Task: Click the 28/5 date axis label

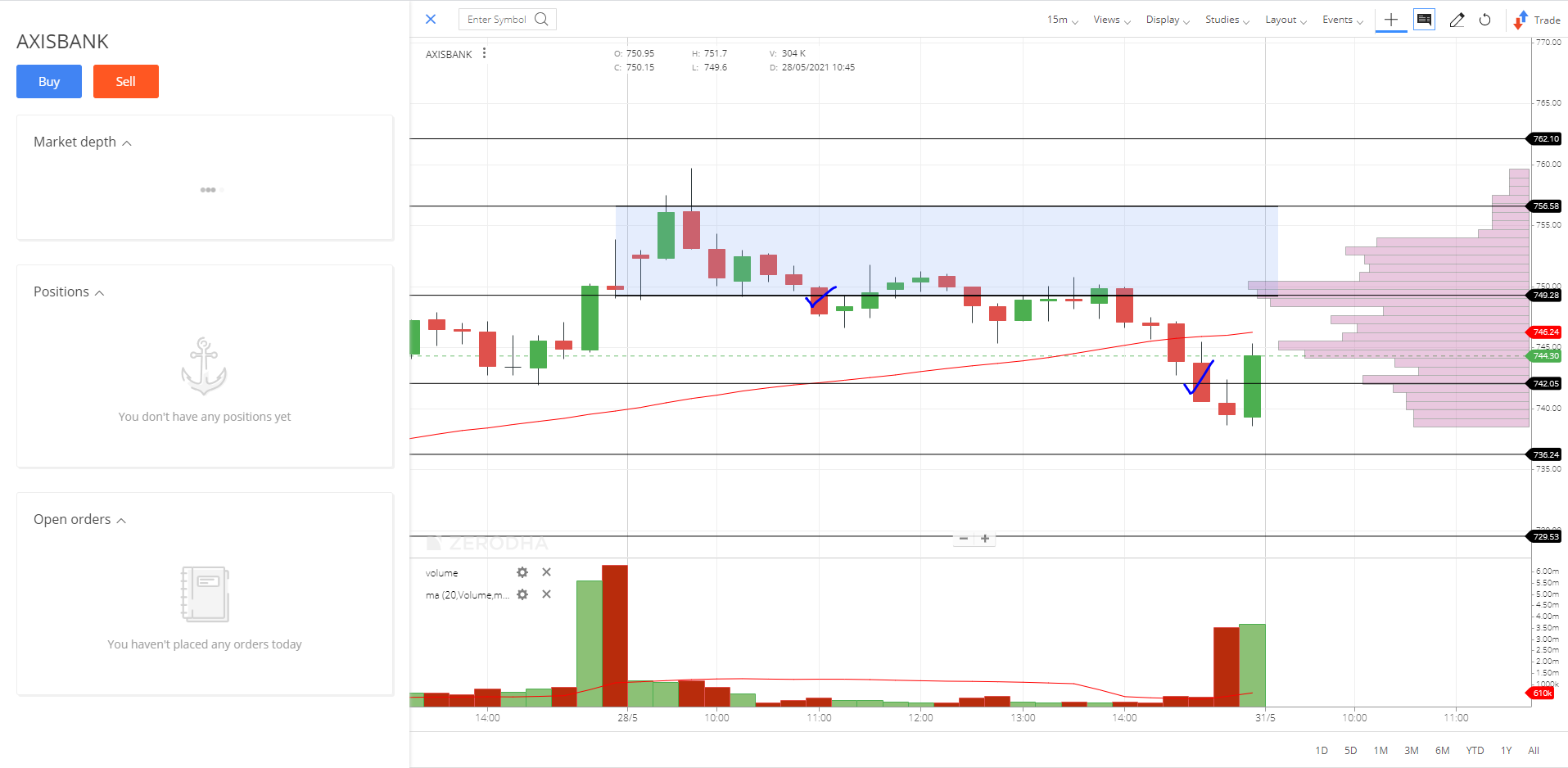Action: [x=627, y=718]
